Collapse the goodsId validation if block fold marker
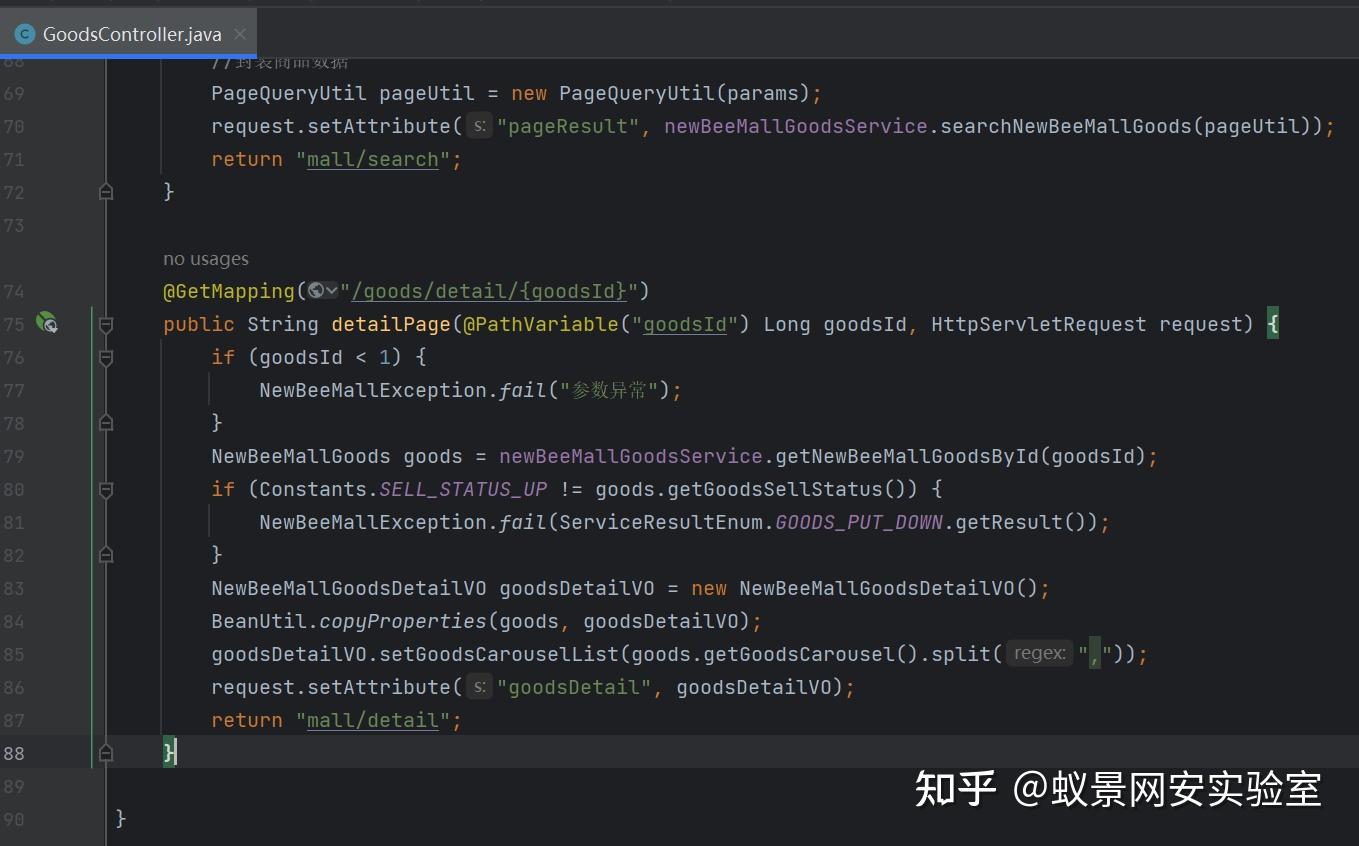This screenshot has height=846, width=1359. [106, 357]
